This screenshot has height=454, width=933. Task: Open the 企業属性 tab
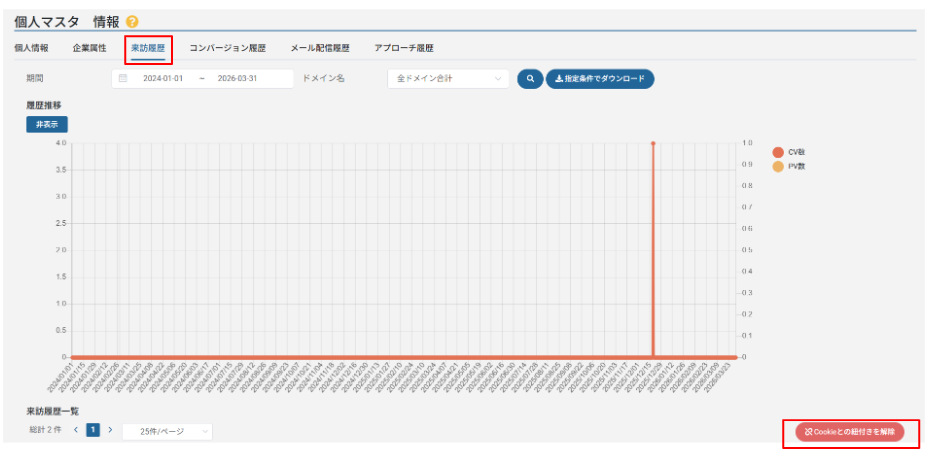tap(89, 48)
